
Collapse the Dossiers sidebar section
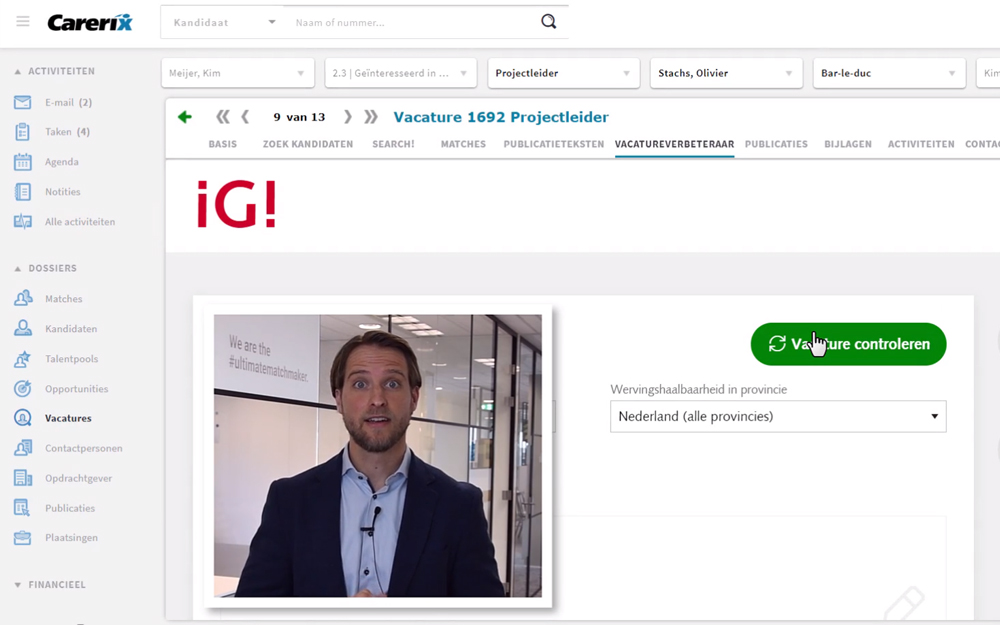click(x=18, y=268)
